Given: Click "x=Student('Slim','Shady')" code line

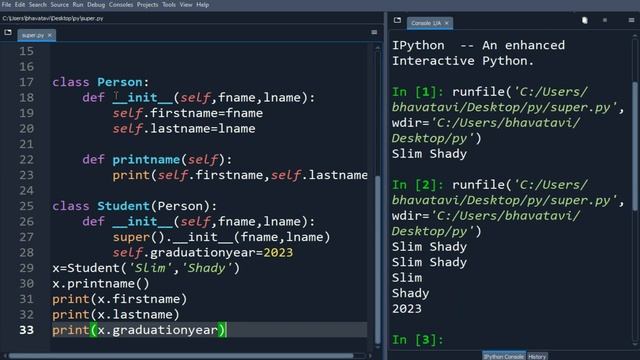Looking at the screenshot, I should pyautogui.click(x=146, y=268).
